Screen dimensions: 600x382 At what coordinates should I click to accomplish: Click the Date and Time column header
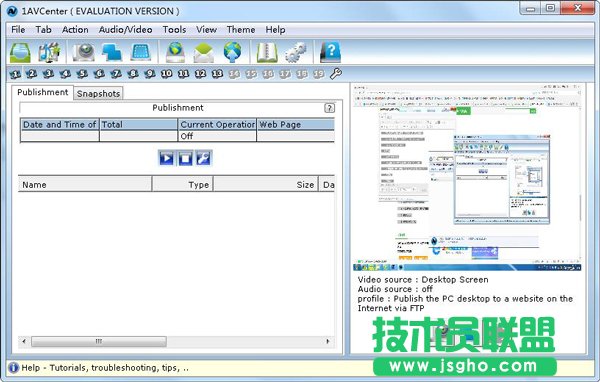pos(60,124)
